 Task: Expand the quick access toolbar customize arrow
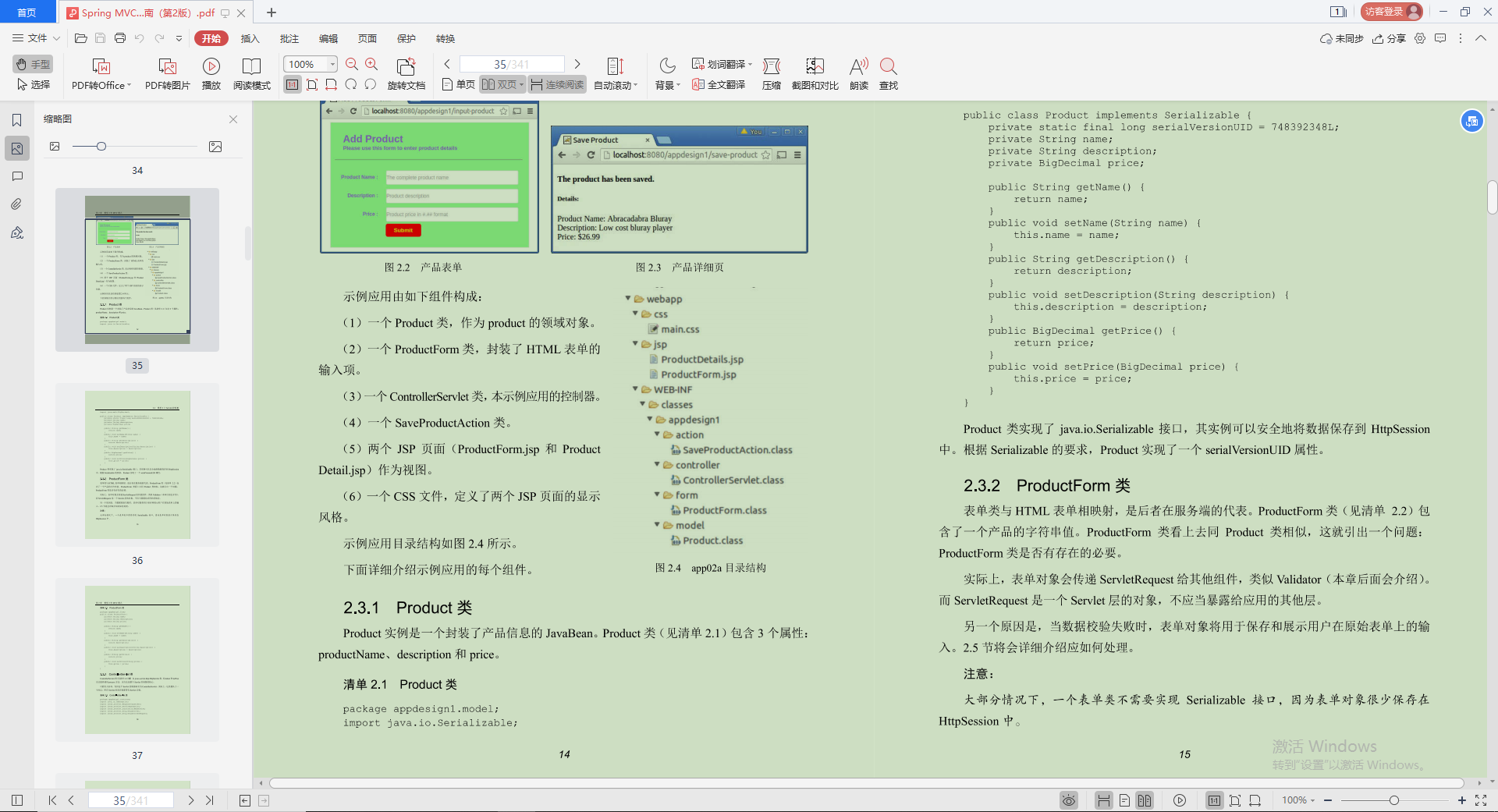click(x=179, y=38)
